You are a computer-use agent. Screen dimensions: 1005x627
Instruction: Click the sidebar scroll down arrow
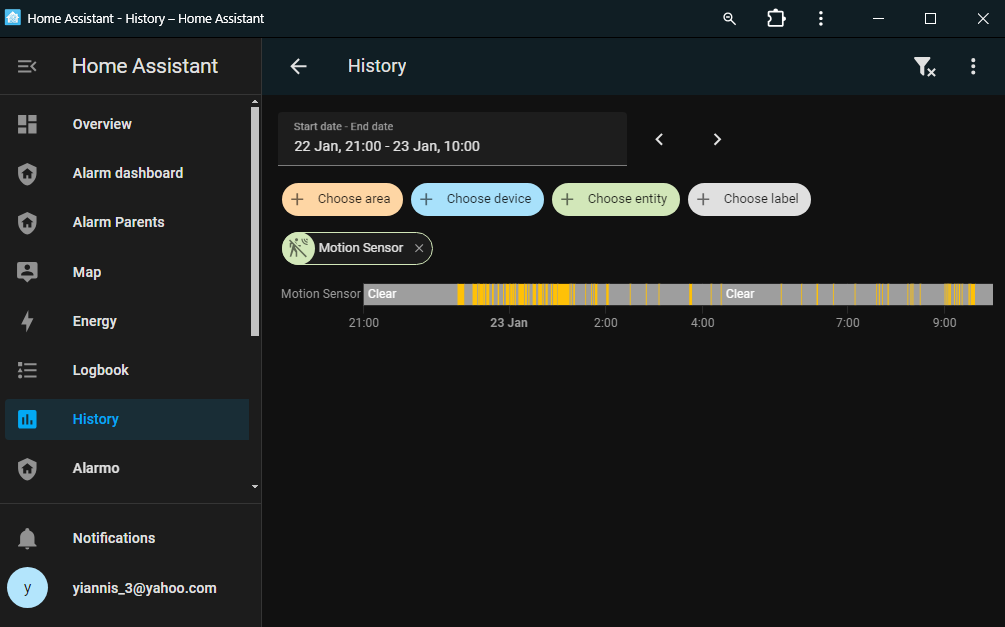click(x=254, y=487)
